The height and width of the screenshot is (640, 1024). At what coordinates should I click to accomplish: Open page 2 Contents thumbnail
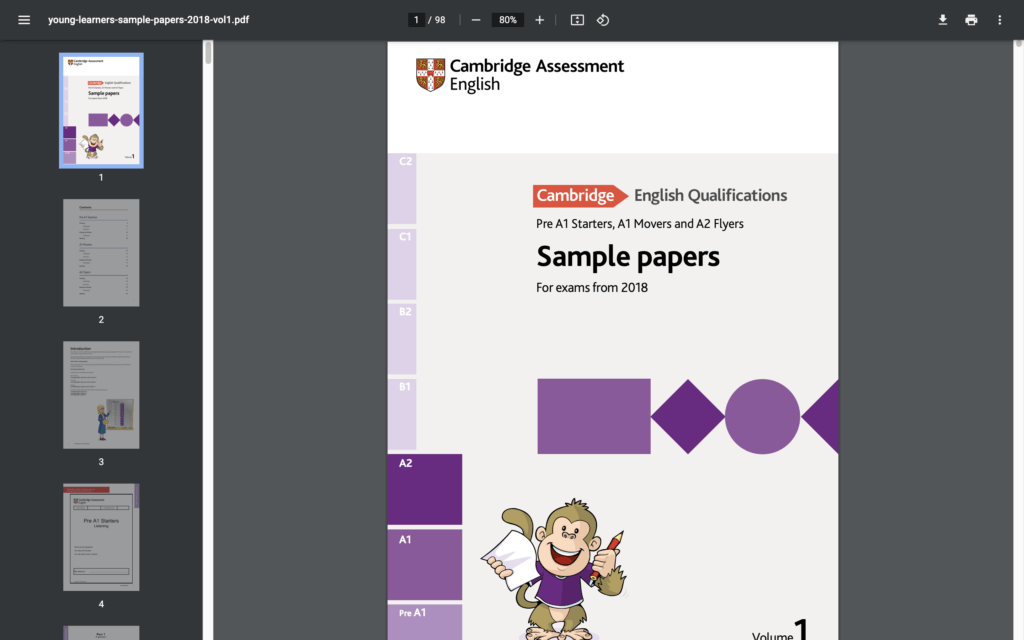coord(101,253)
